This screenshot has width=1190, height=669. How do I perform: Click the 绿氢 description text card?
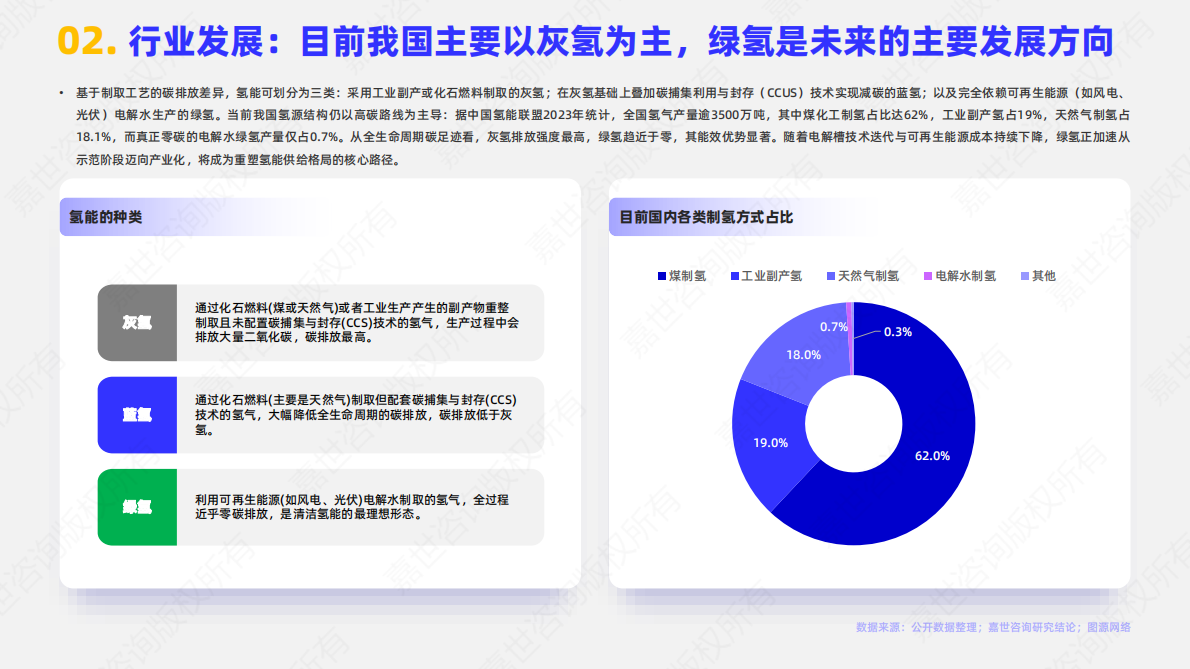pyautogui.click(x=358, y=507)
